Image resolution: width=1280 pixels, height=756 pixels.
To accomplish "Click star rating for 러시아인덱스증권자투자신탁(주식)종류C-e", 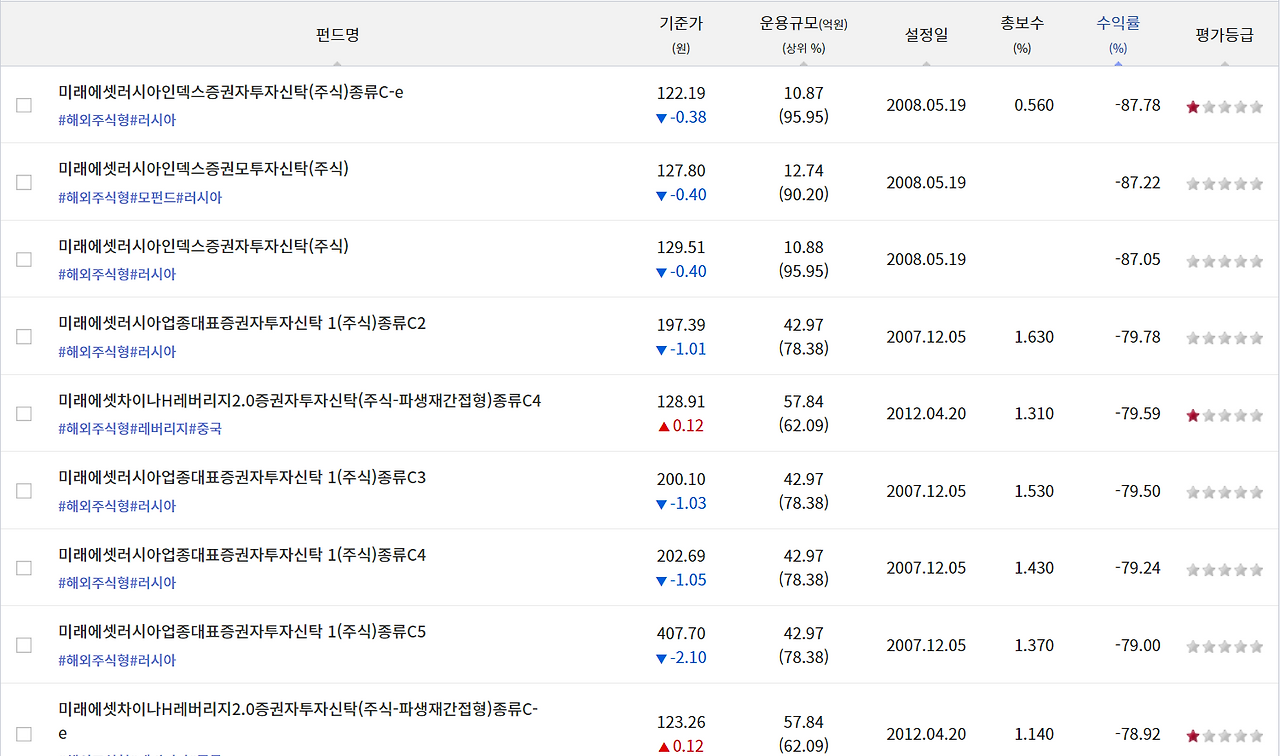I will point(1224,107).
